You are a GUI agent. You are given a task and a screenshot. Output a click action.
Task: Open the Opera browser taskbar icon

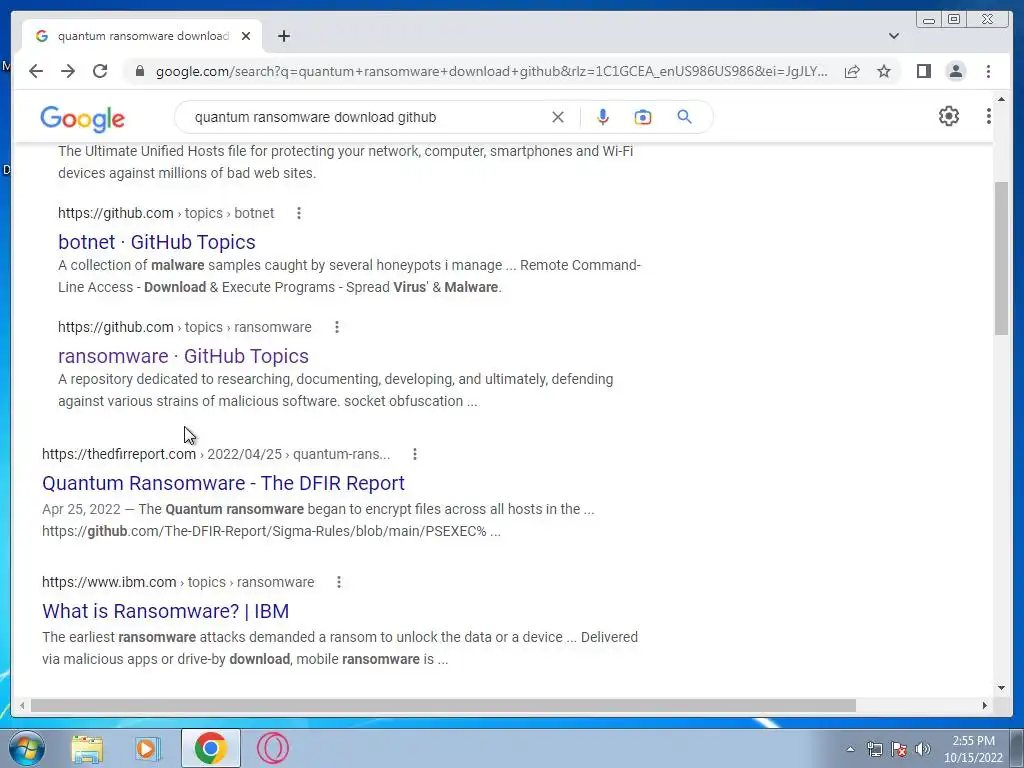tap(273, 748)
